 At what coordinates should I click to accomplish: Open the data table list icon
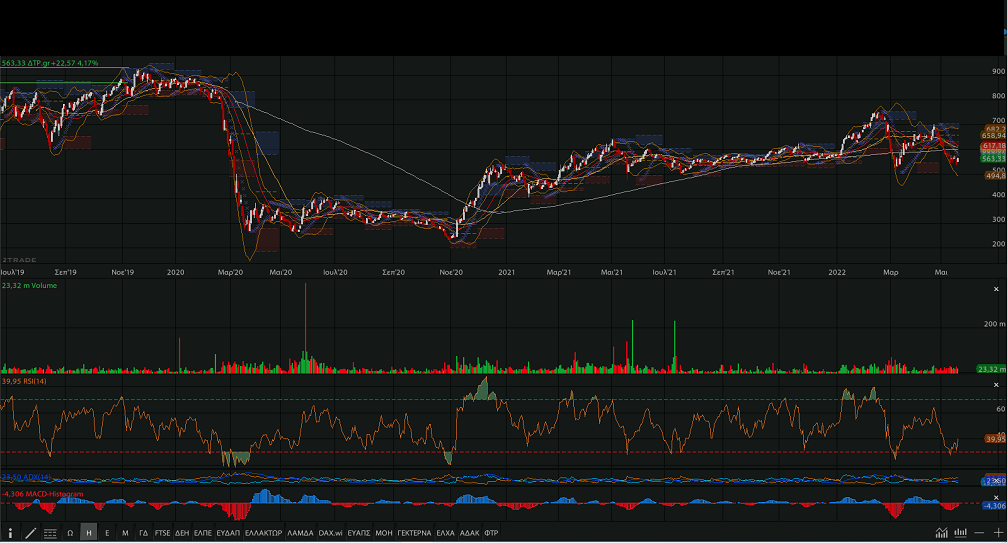point(50,533)
